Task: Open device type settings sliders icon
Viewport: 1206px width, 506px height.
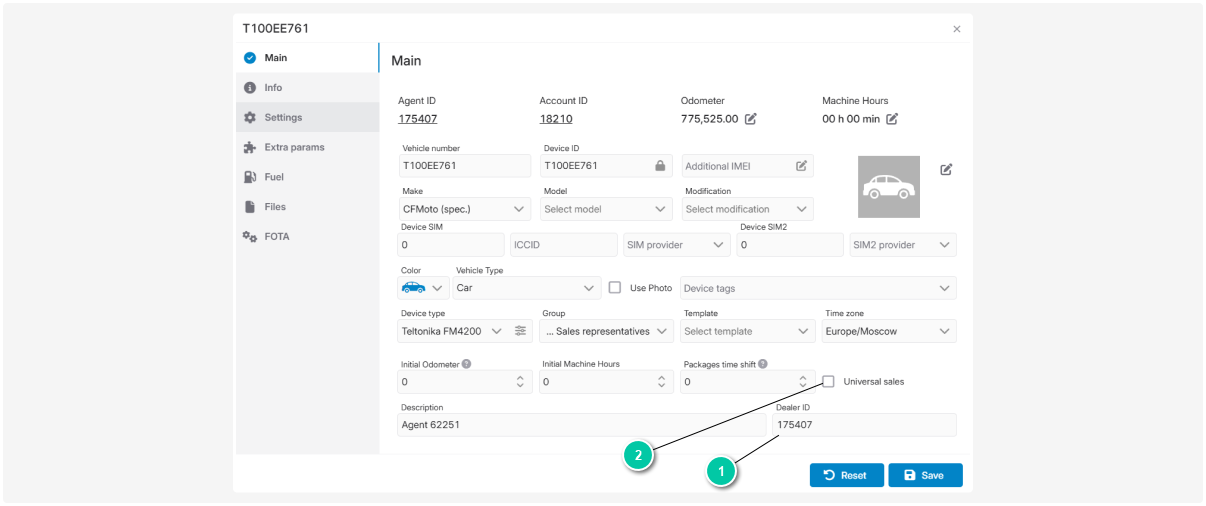Action: click(x=520, y=331)
